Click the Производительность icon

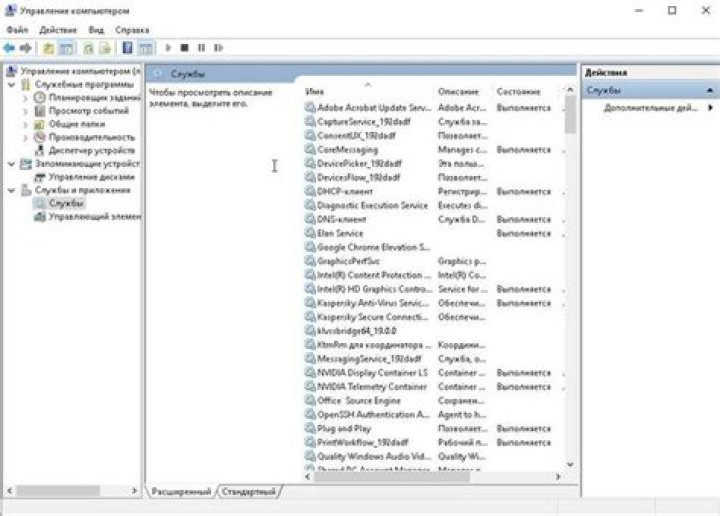[x=40, y=137]
